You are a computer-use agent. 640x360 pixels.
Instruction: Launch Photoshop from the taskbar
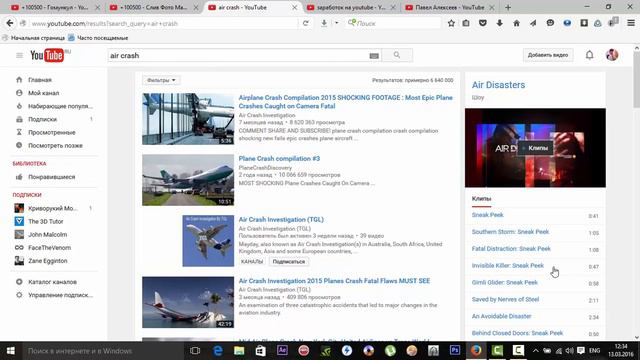[455, 351]
